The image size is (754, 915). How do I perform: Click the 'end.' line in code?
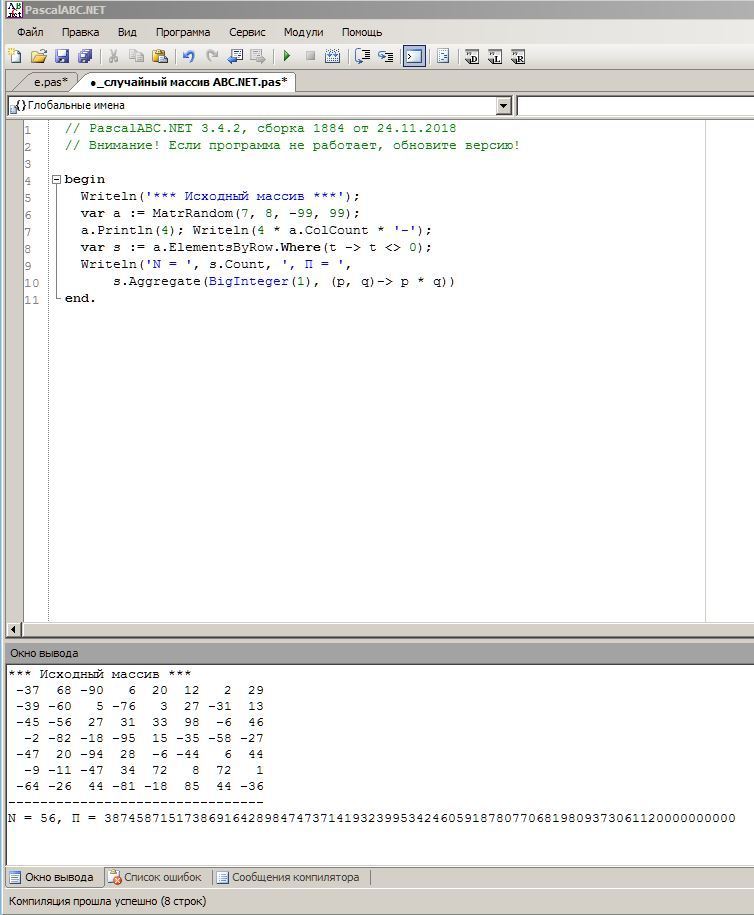pyautogui.click(x=80, y=298)
